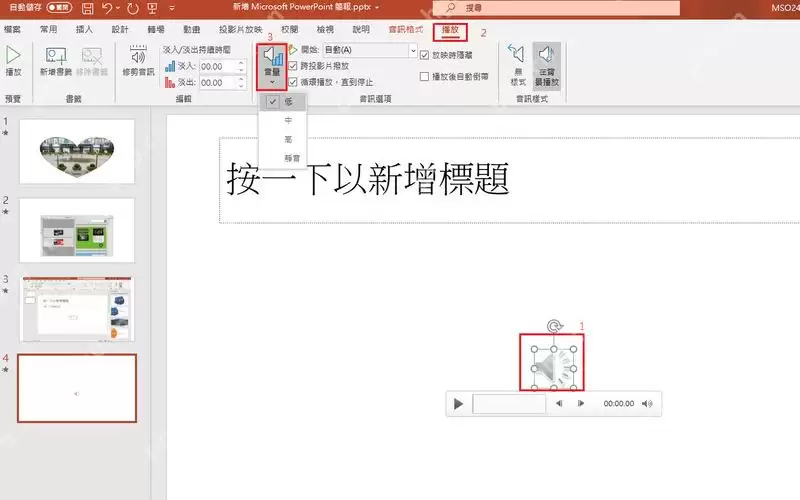
Task: Click the save icon in title bar
Action: (x=88, y=8)
